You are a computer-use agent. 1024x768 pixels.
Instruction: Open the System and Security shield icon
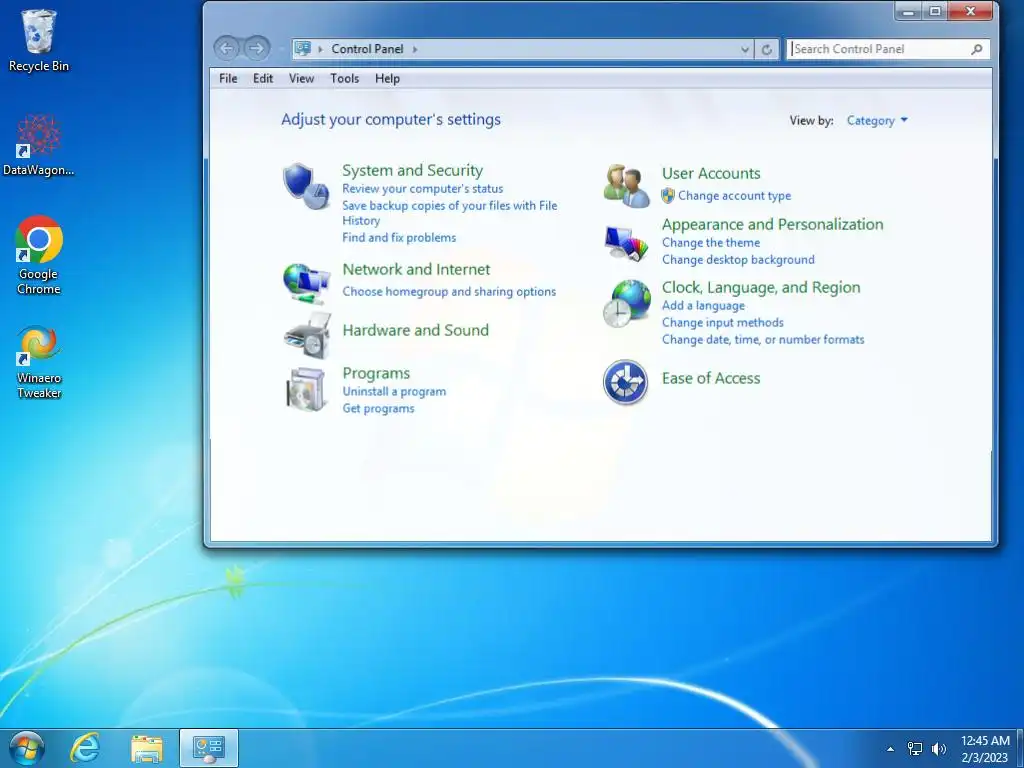point(306,187)
